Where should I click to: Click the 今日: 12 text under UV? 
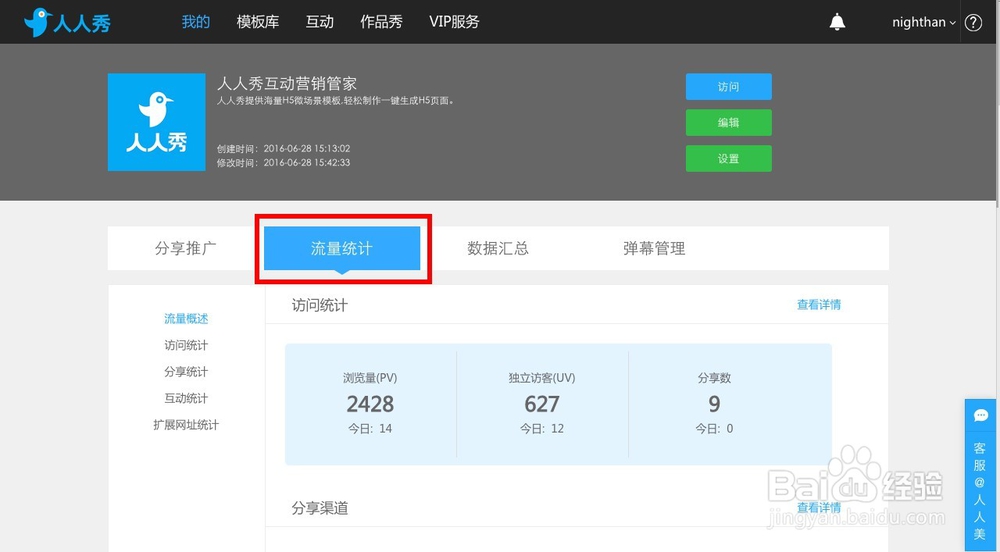pyautogui.click(x=542, y=429)
